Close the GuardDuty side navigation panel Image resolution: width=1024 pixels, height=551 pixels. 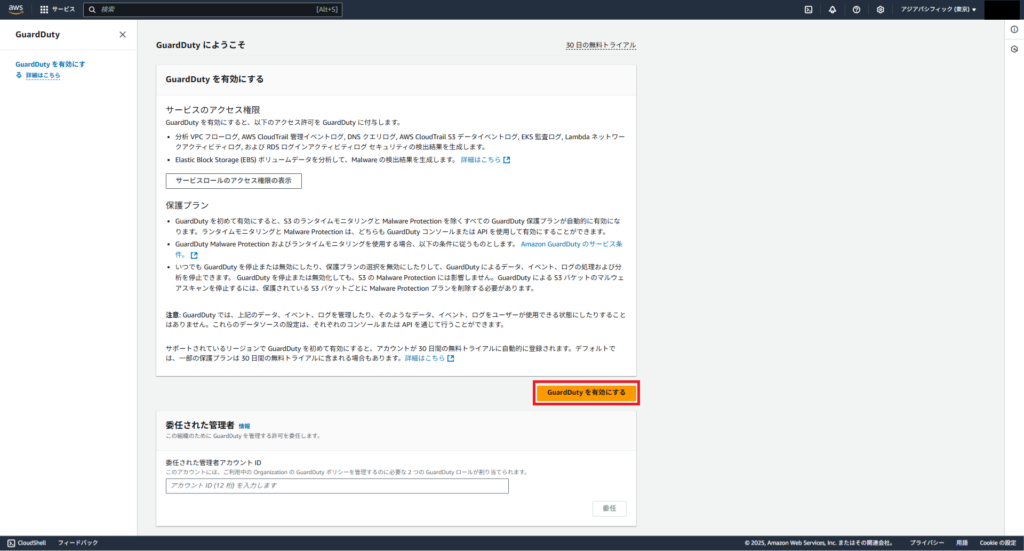click(122, 35)
